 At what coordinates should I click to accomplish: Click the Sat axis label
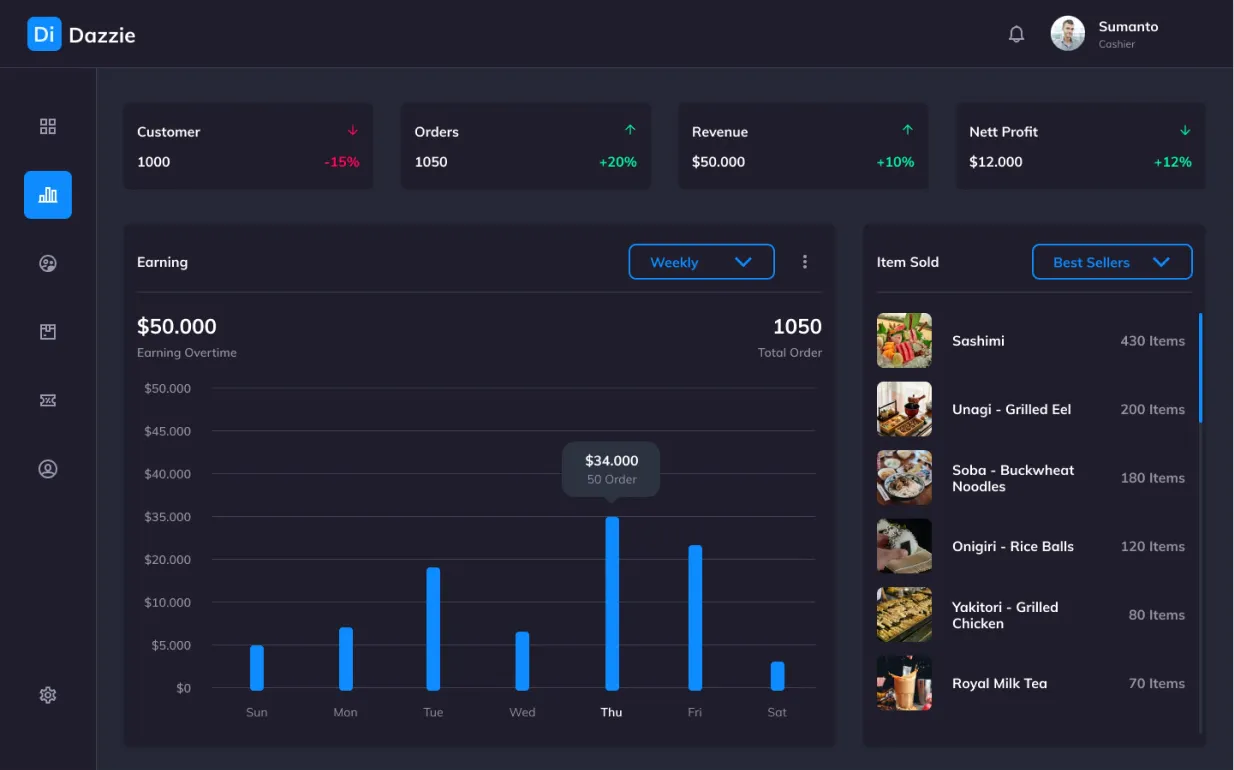coord(777,712)
